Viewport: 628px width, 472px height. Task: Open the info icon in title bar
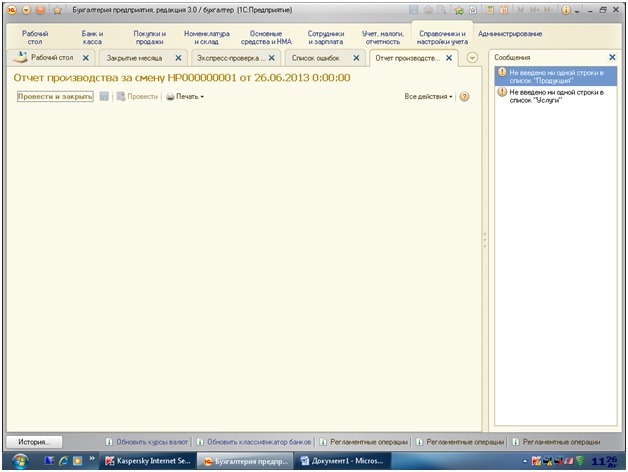pos(566,10)
